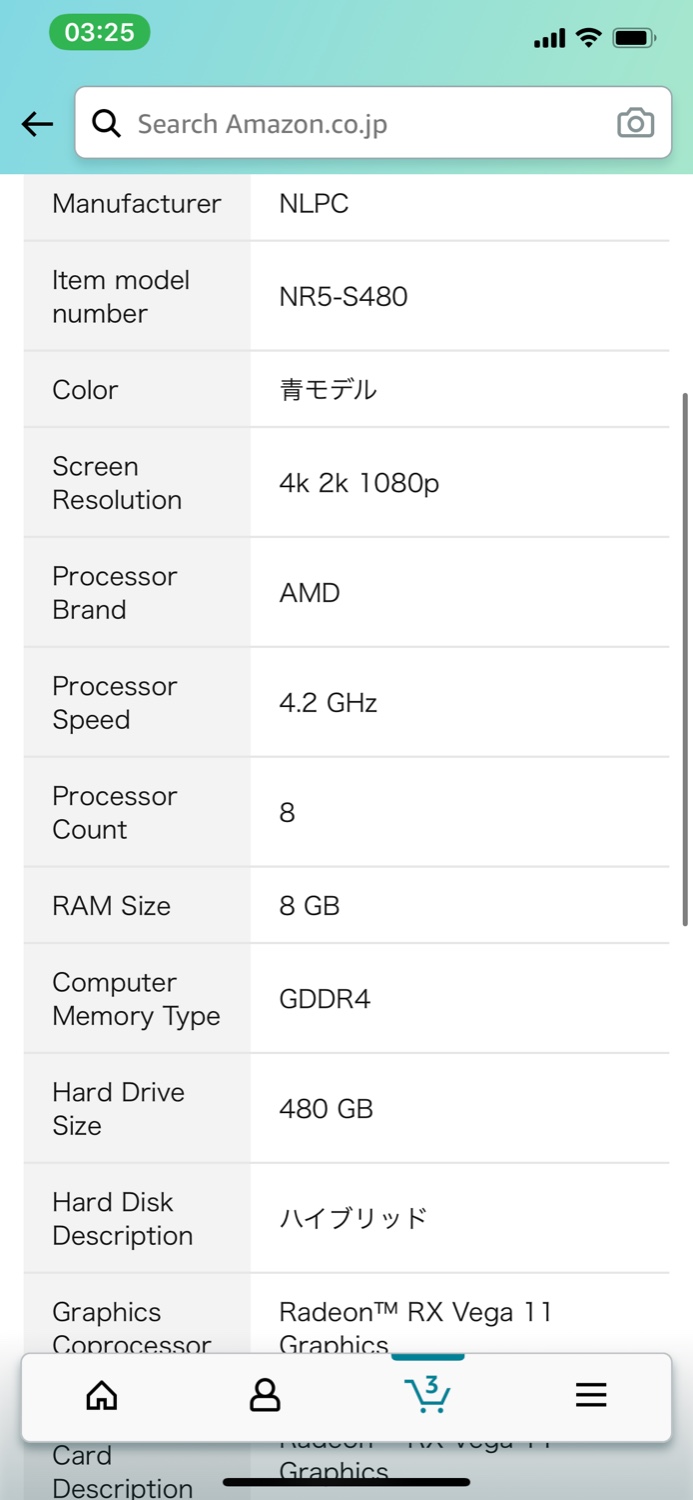This screenshot has height=1500, width=693.
Task: Select the GDDR4 memory type value
Action: [324, 999]
